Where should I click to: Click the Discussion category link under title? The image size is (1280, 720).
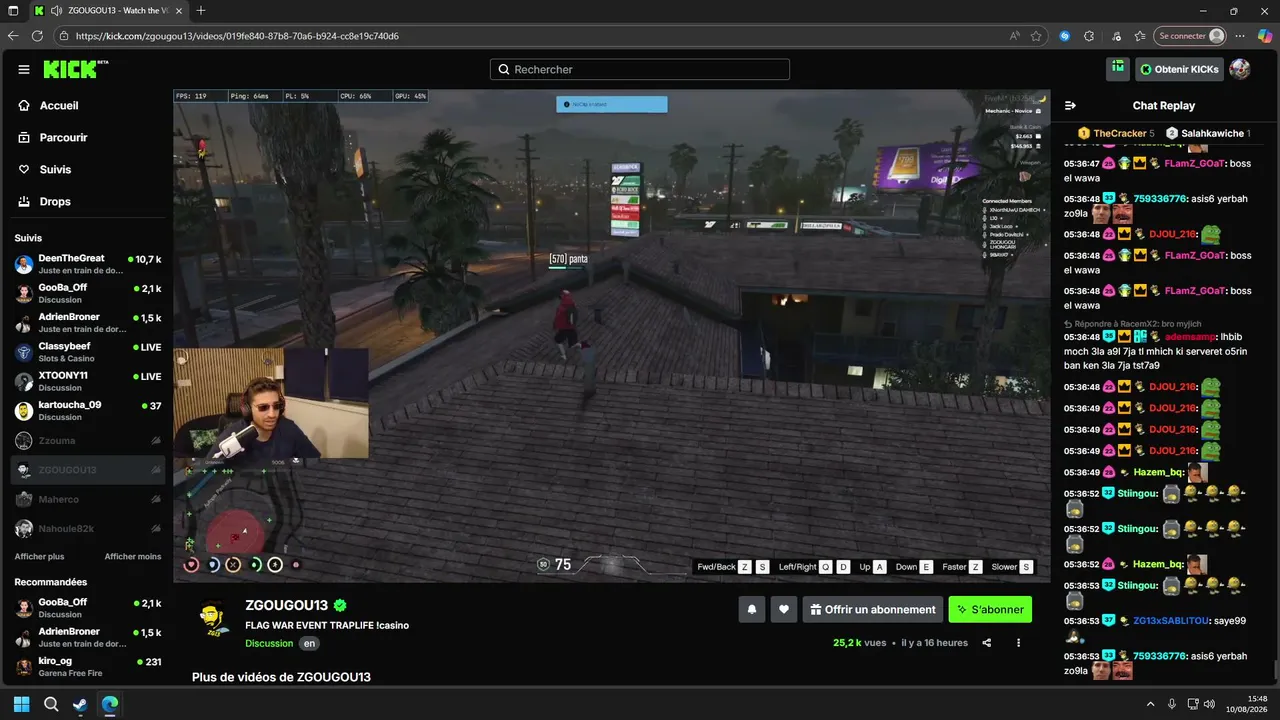(269, 643)
